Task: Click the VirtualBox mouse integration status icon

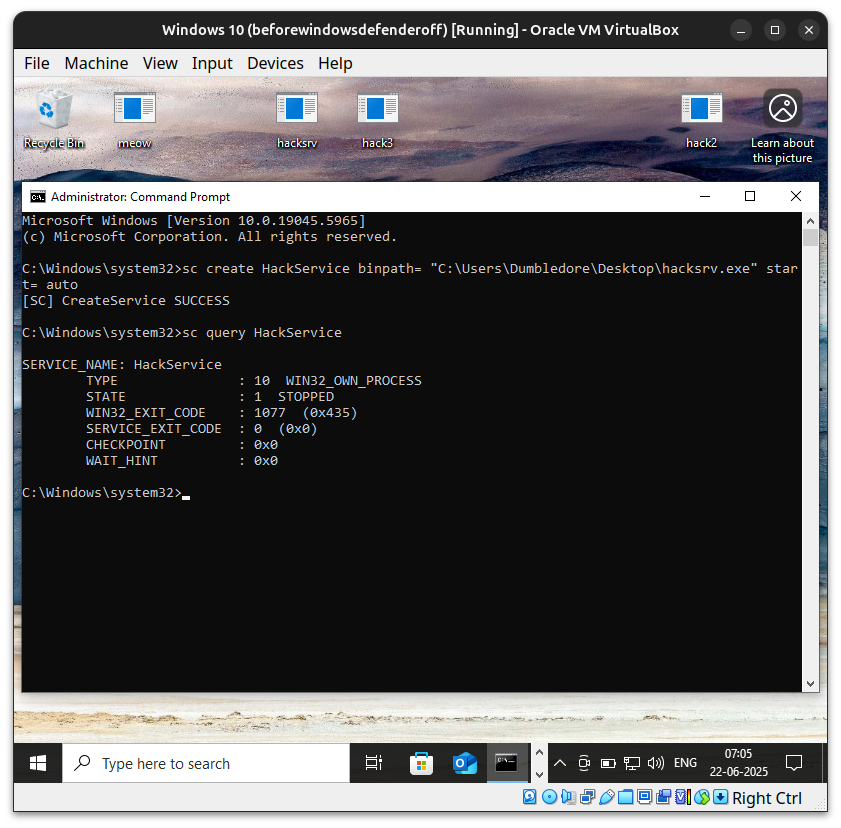Action: coord(702,797)
